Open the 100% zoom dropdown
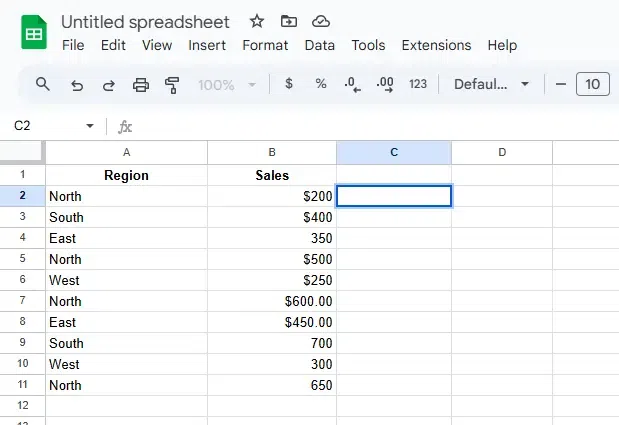The image size is (619, 425). [227, 84]
